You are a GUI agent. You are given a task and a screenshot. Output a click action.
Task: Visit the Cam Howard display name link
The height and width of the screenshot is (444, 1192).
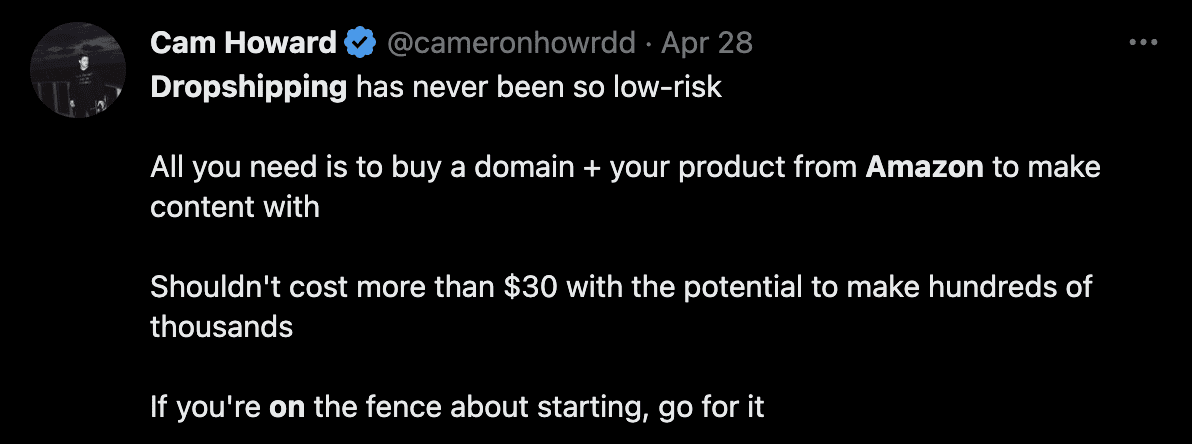243,43
